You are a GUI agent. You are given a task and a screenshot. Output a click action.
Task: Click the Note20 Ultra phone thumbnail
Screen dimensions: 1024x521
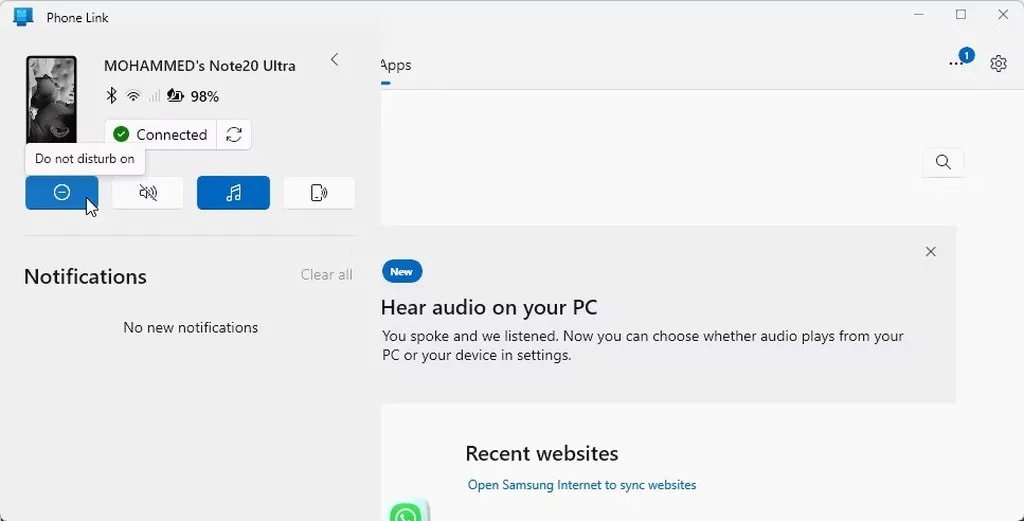51,100
